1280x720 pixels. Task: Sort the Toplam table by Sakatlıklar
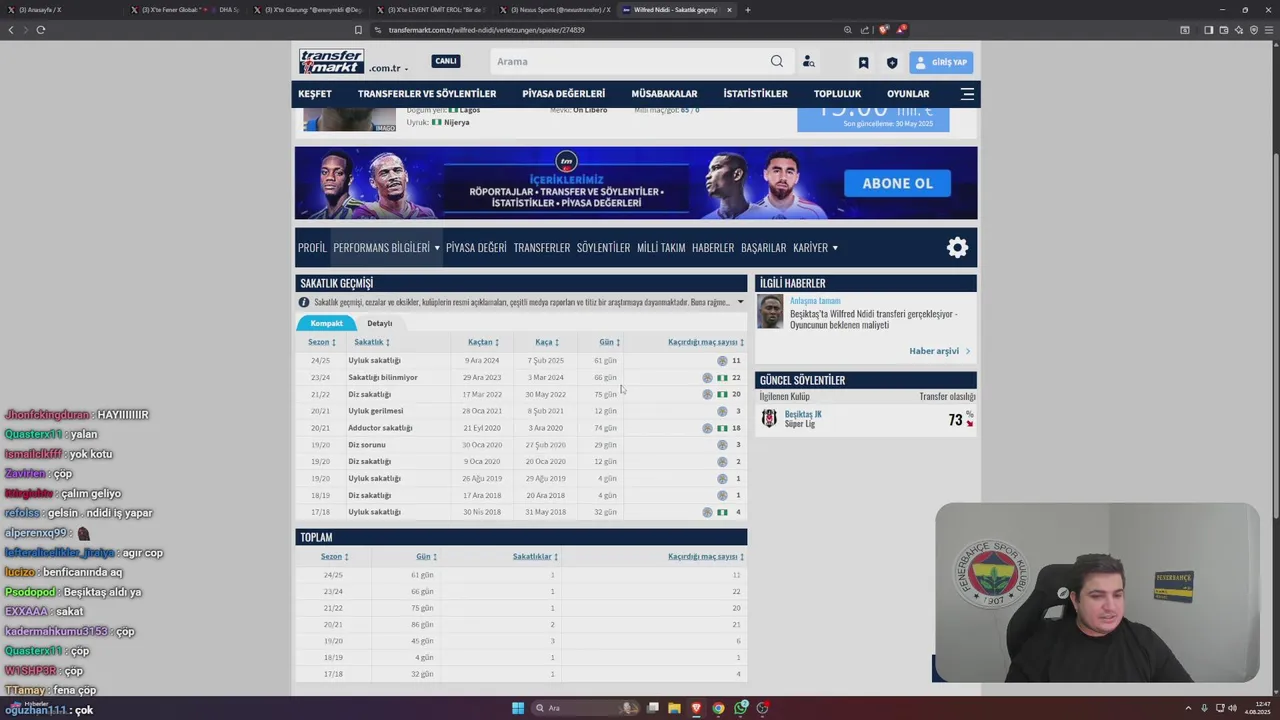535,557
